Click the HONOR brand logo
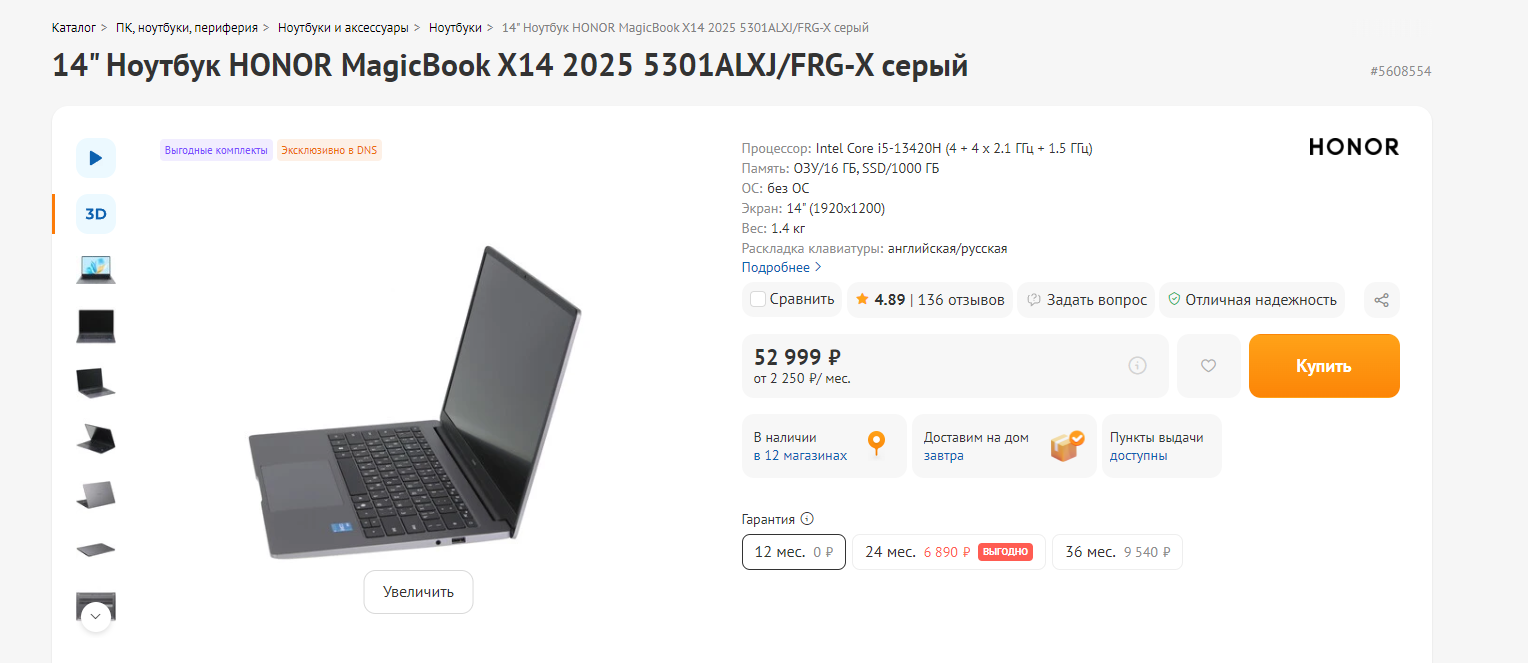This screenshot has width=1528, height=663. pos(1354,147)
